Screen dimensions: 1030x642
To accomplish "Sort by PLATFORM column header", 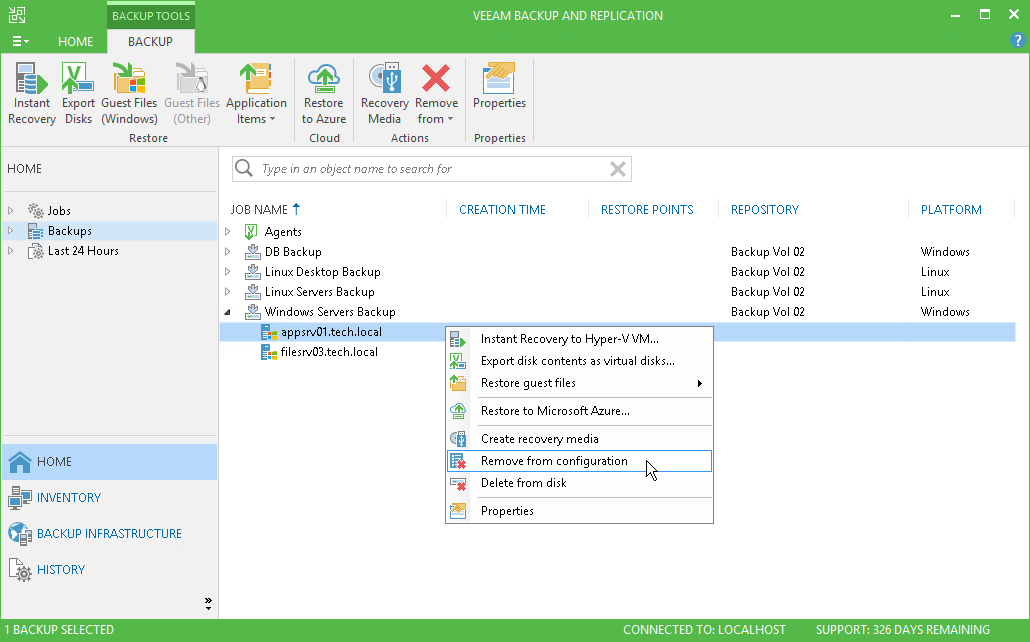I will pyautogui.click(x=951, y=210).
